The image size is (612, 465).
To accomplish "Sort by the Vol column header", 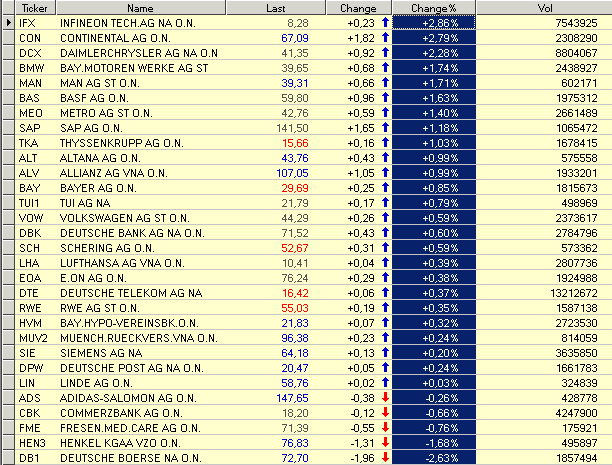I will [x=543, y=7].
